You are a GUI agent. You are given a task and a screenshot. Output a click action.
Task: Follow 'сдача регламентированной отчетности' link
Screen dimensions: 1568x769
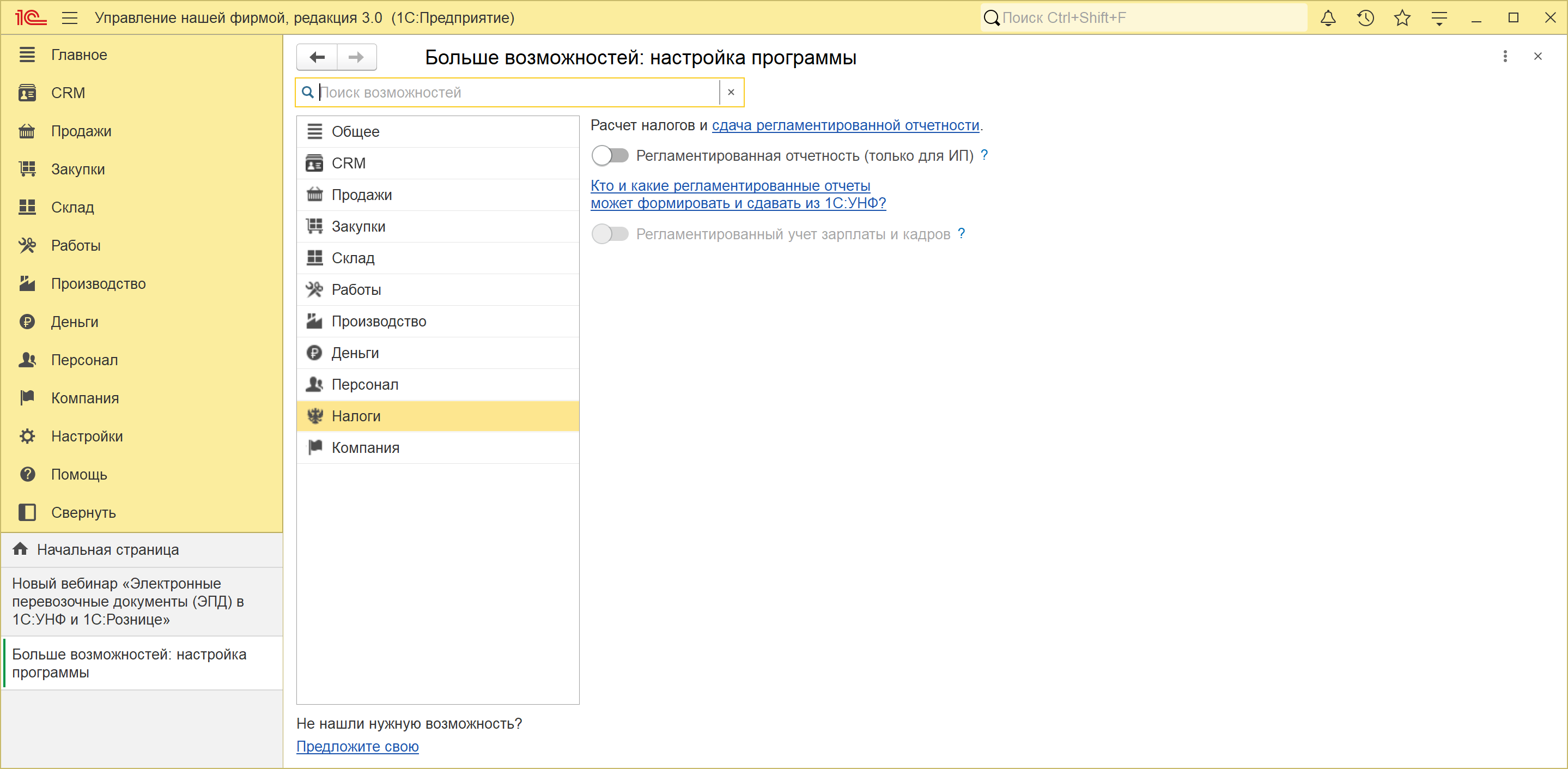(846, 125)
